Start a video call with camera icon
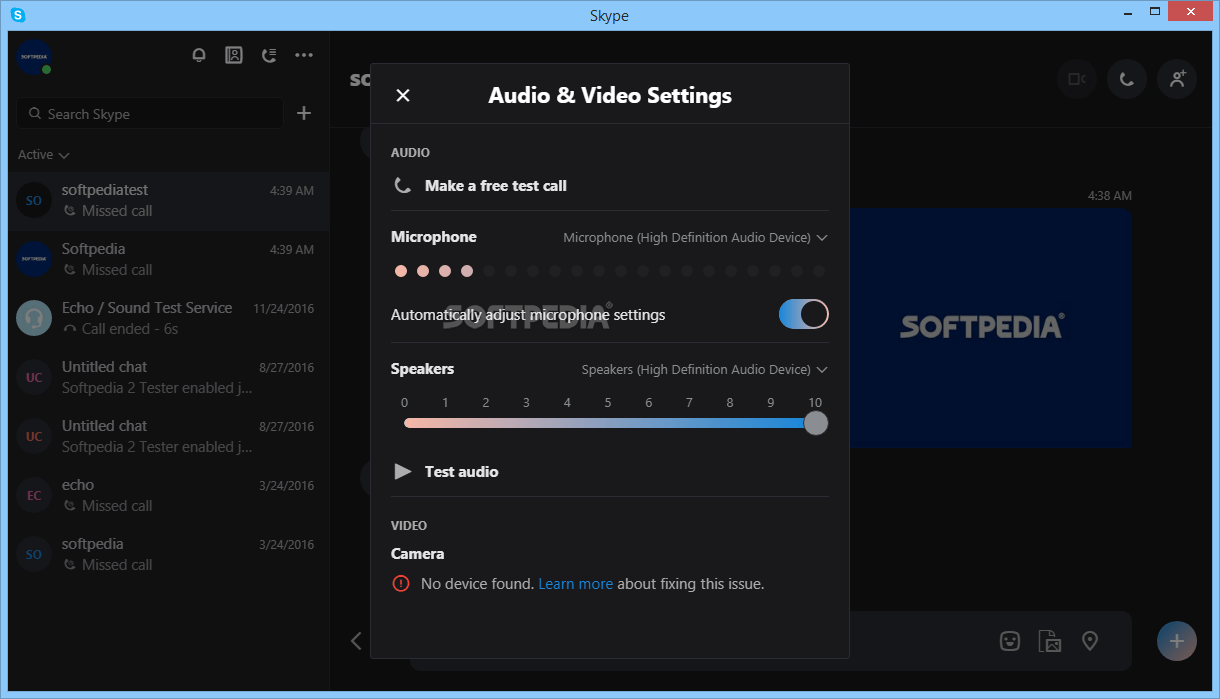 (x=1077, y=79)
